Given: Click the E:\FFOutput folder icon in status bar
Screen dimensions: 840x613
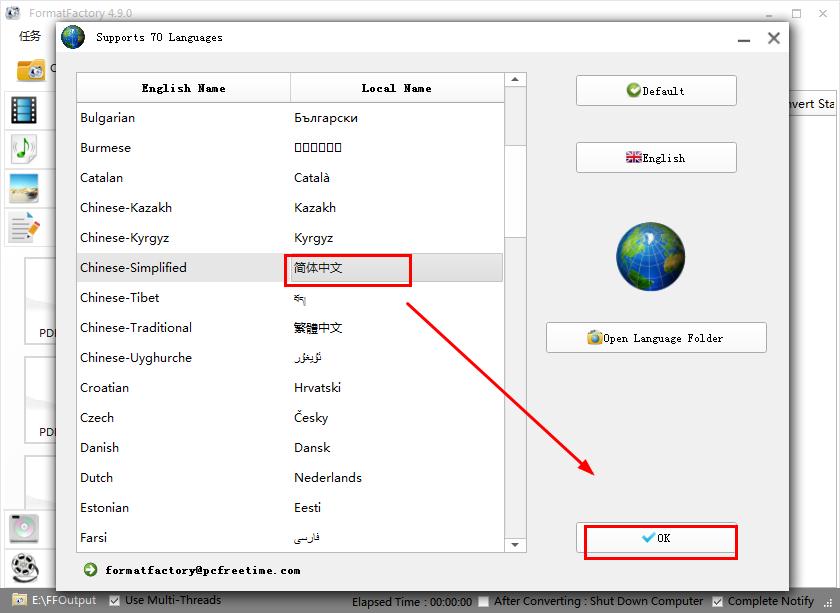Looking at the screenshot, I should [19, 600].
